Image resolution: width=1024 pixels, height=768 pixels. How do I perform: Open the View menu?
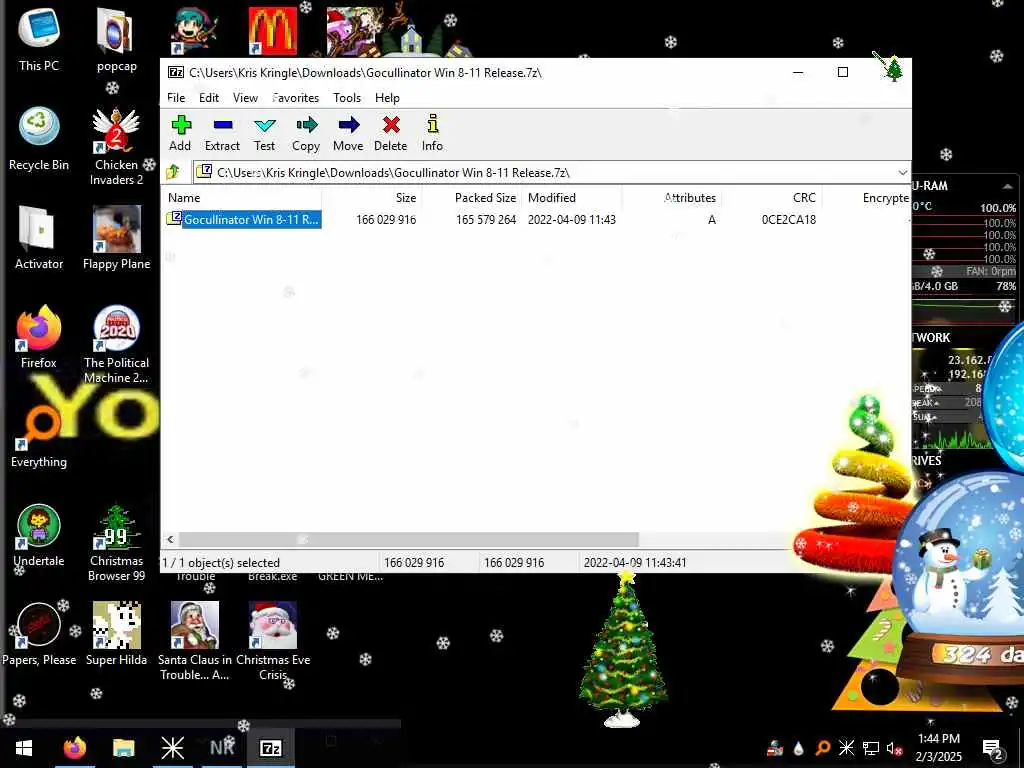click(246, 98)
